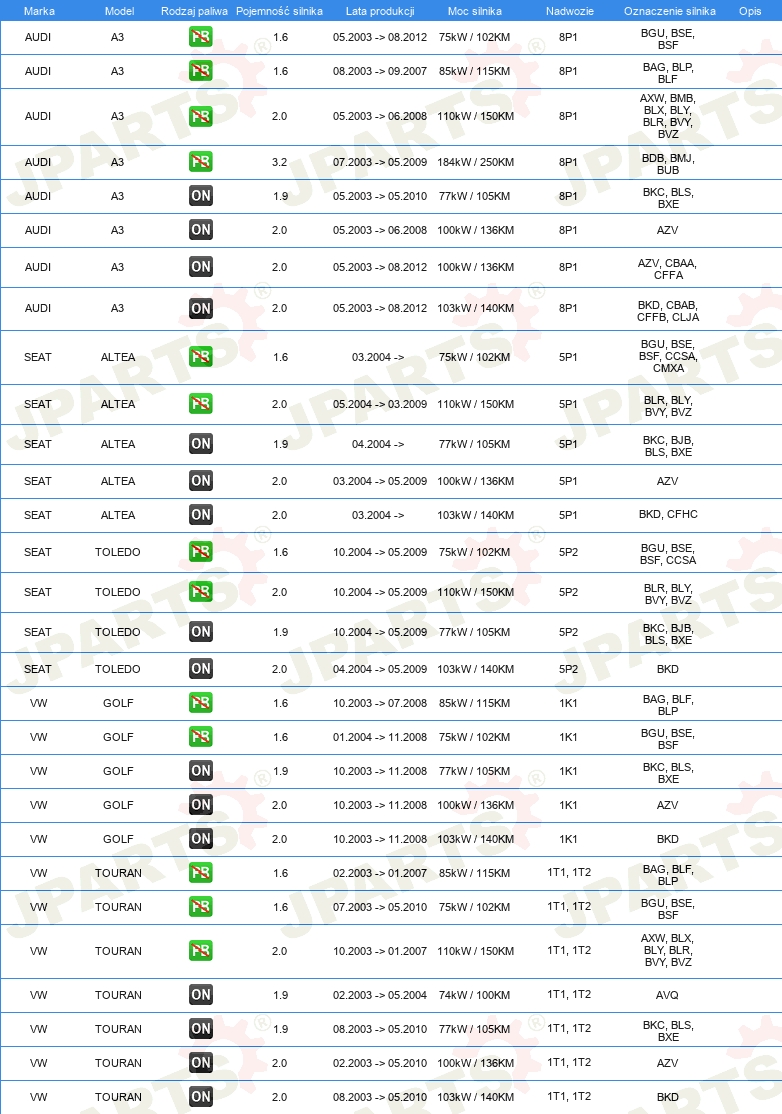The image size is (782, 1114).
Task: Click the engine code cell ending with CMXA
Action: pos(668,356)
